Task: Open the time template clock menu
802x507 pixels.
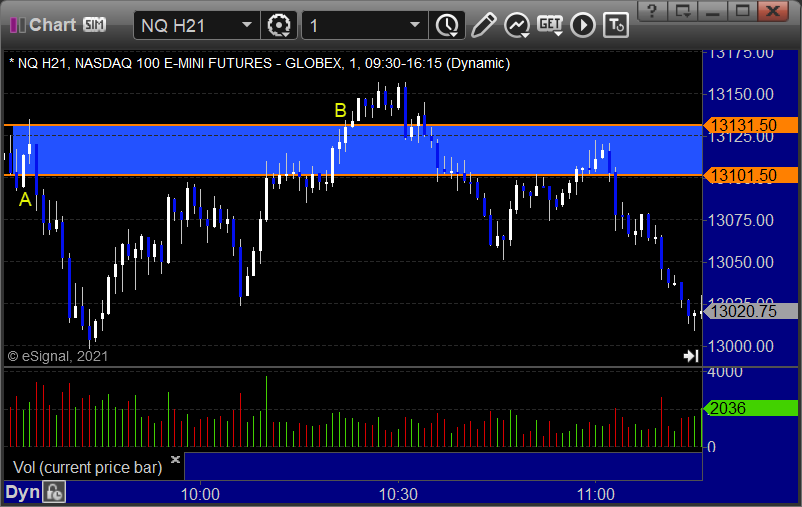Action: [x=447, y=25]
